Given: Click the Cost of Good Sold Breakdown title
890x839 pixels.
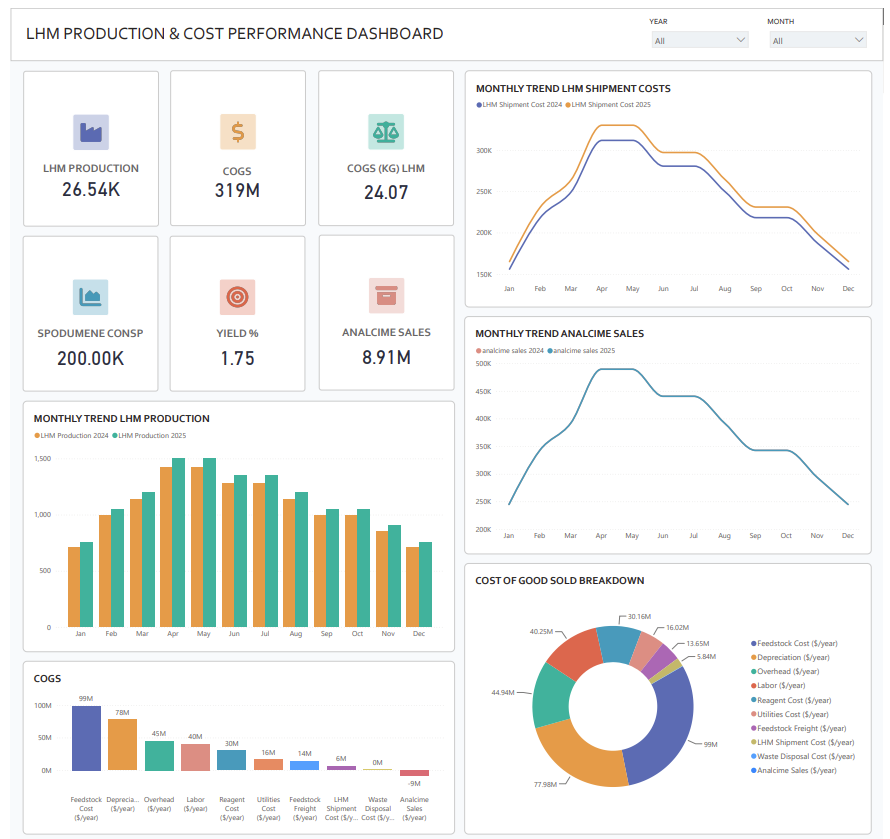Looking at the screenshot, I should coord(560,581).
